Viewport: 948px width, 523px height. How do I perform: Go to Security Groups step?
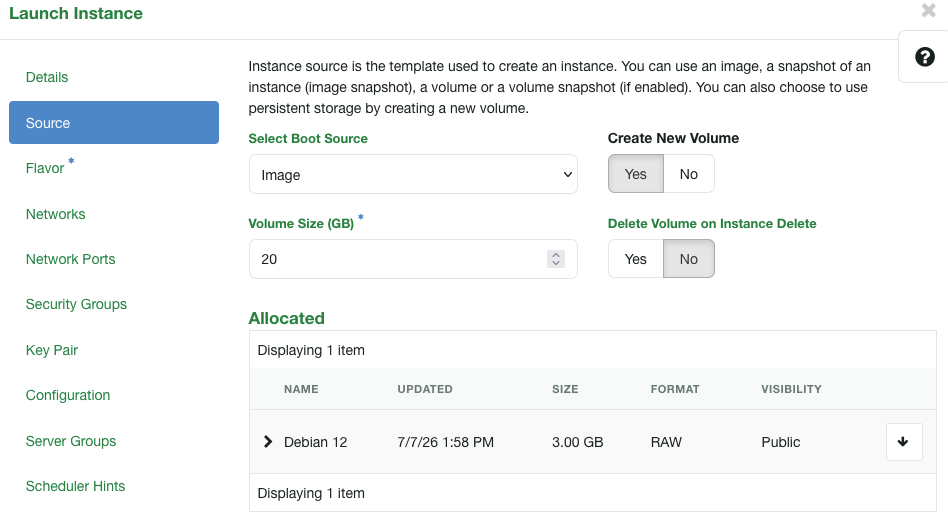coord(76,304)
